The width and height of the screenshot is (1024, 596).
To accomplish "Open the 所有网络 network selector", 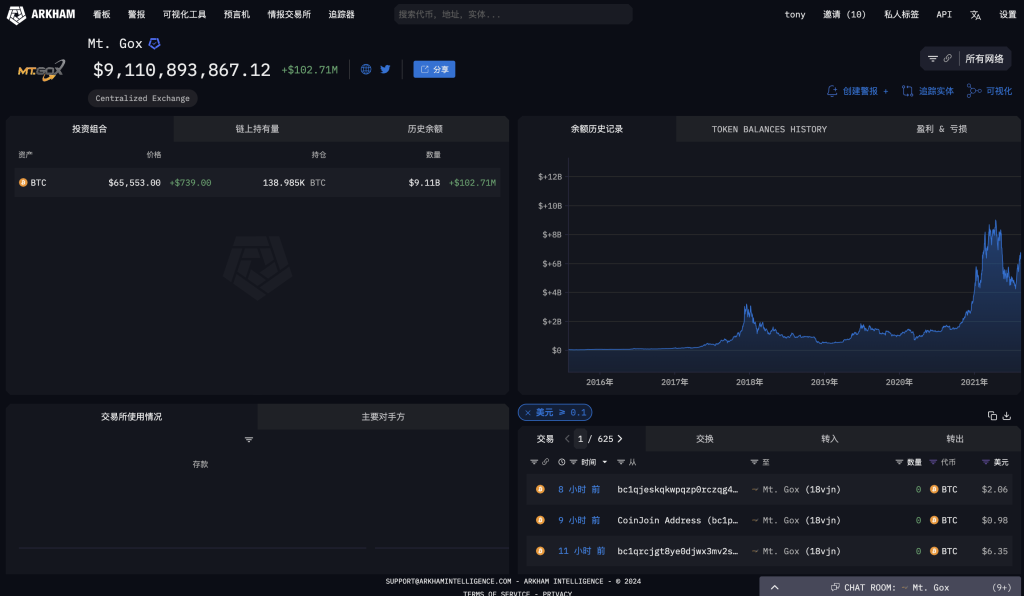I will click(x=984, y=59).
